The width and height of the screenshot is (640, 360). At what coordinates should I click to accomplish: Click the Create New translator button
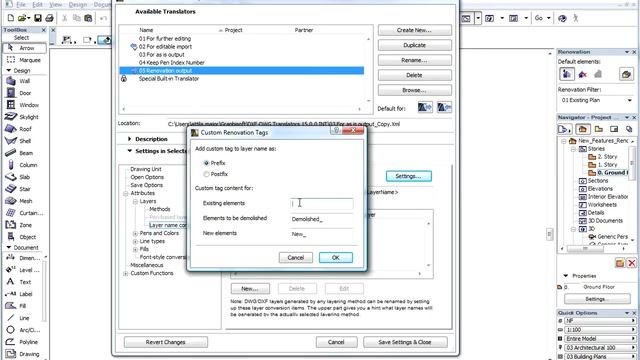[x=415, y=30]
